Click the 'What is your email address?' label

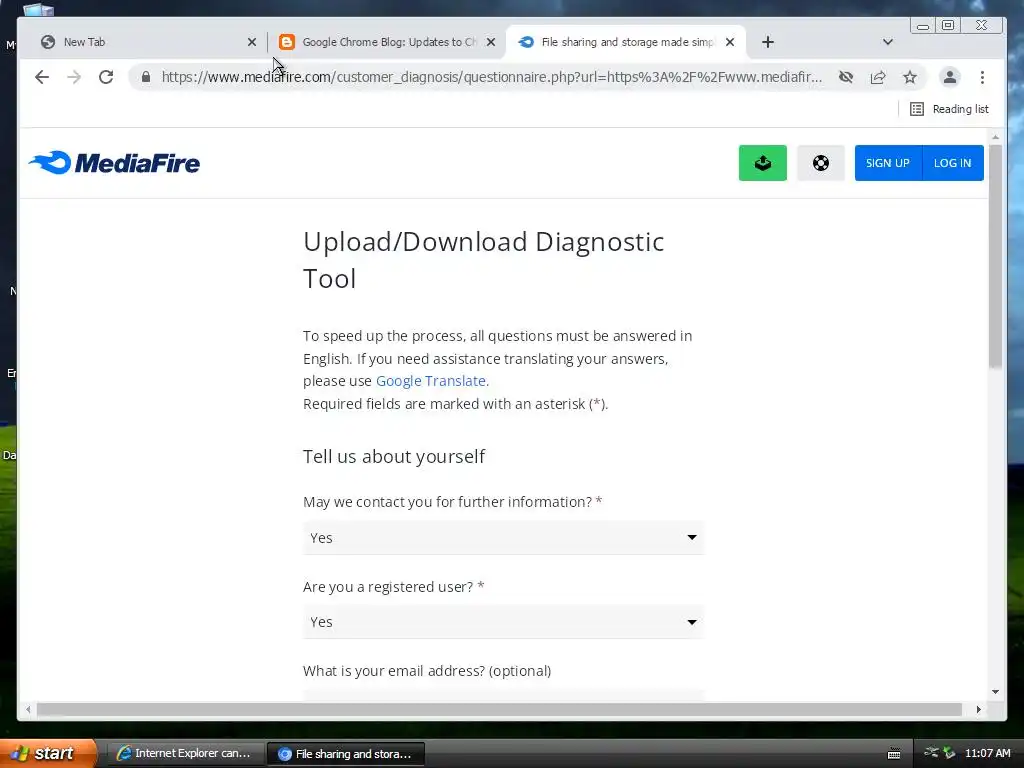coord(427,671)
